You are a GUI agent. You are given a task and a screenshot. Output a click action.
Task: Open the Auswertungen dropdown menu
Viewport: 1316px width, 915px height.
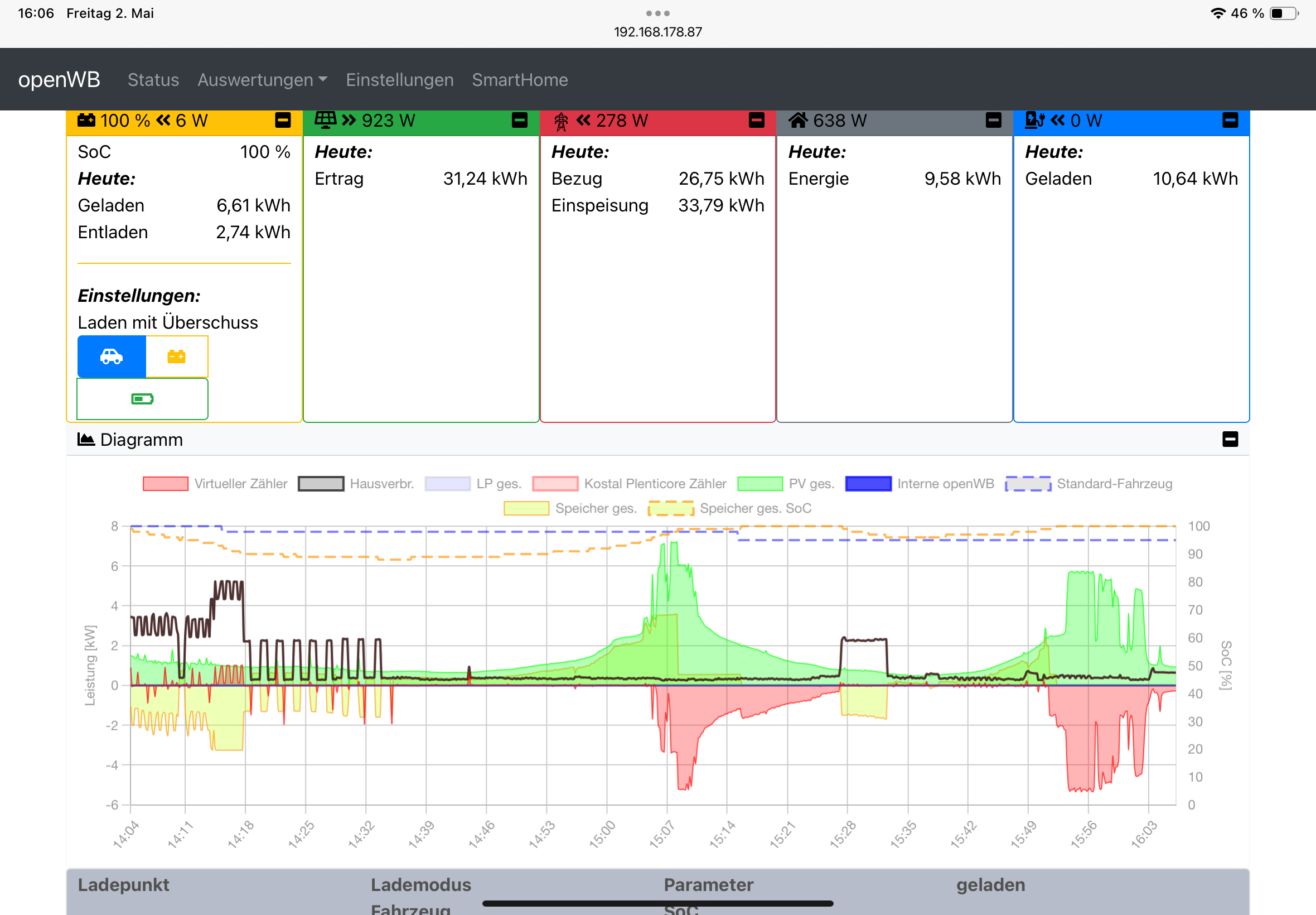click(x=262, y=80)
